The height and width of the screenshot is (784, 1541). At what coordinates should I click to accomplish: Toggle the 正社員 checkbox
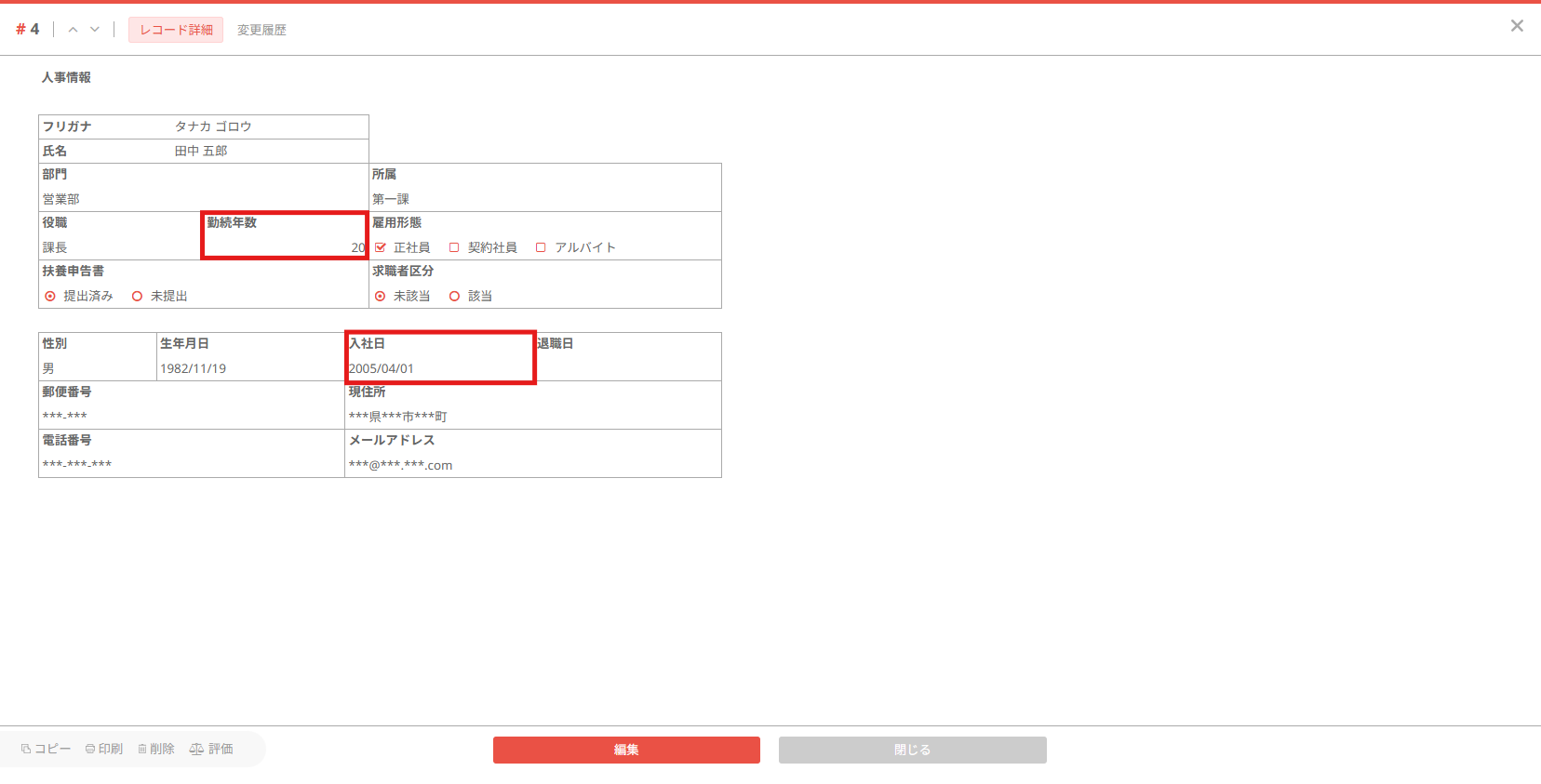(381, 247)
